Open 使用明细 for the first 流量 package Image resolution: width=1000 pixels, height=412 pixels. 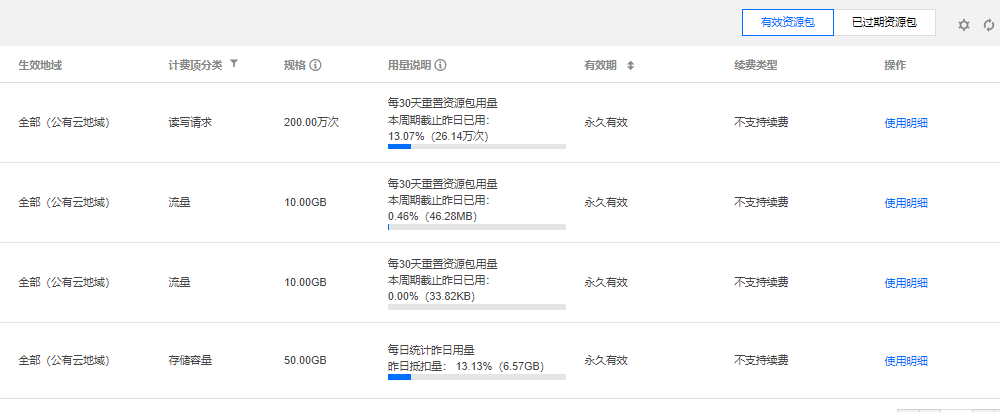(906, 203)
